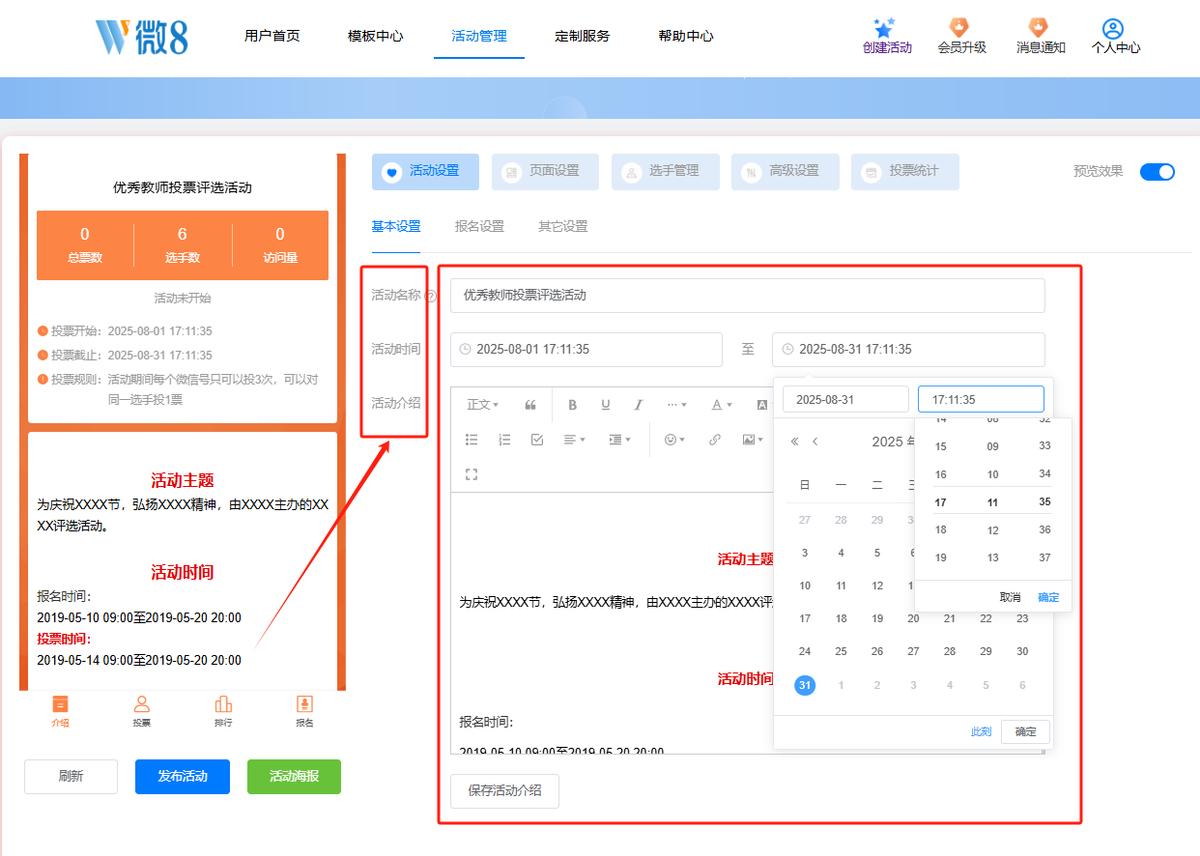Click 保存活动介绍 button
The height and width of the screenshot is (856, 1200).
[x=505, y=790]
